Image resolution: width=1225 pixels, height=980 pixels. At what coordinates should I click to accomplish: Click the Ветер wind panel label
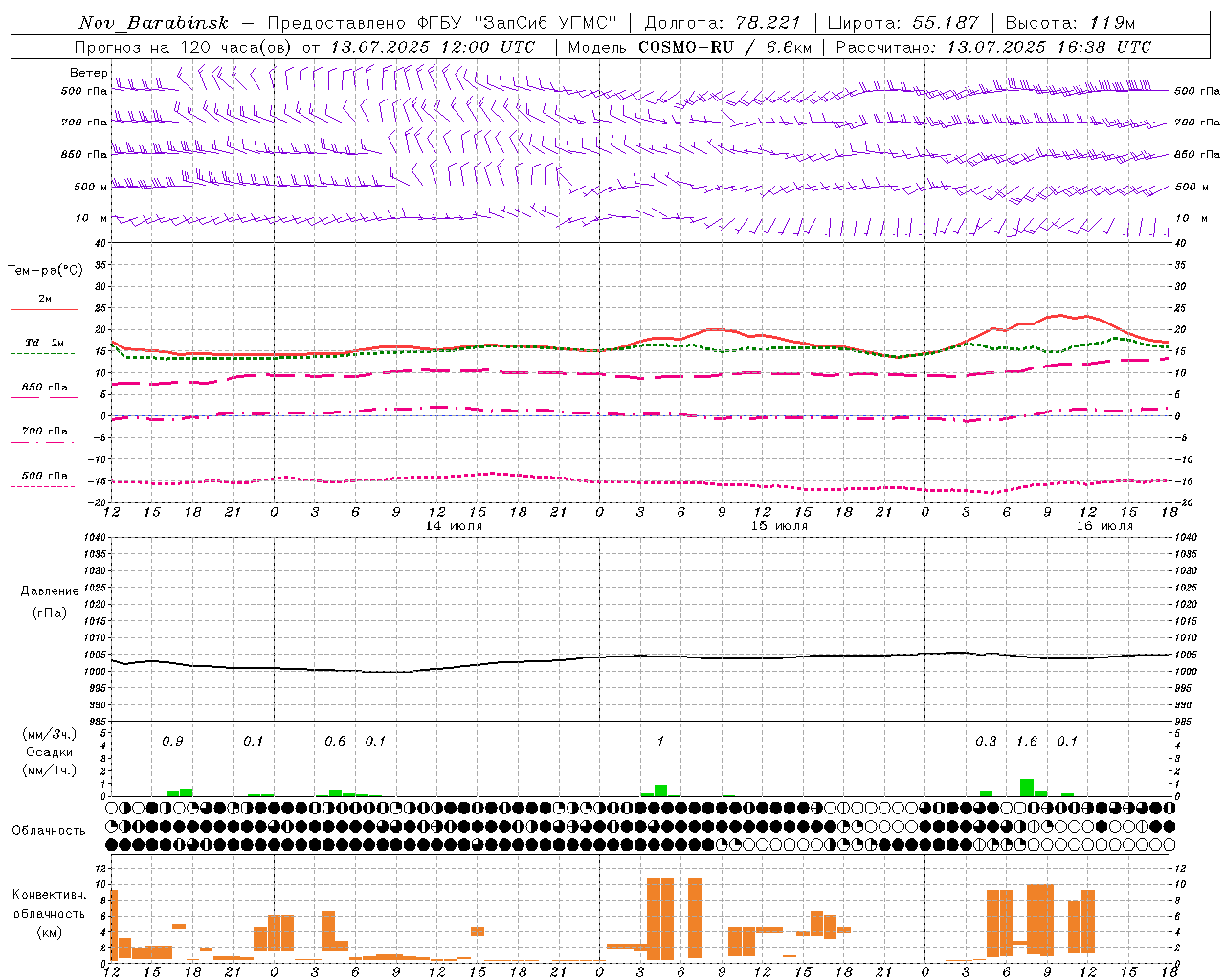88,73
